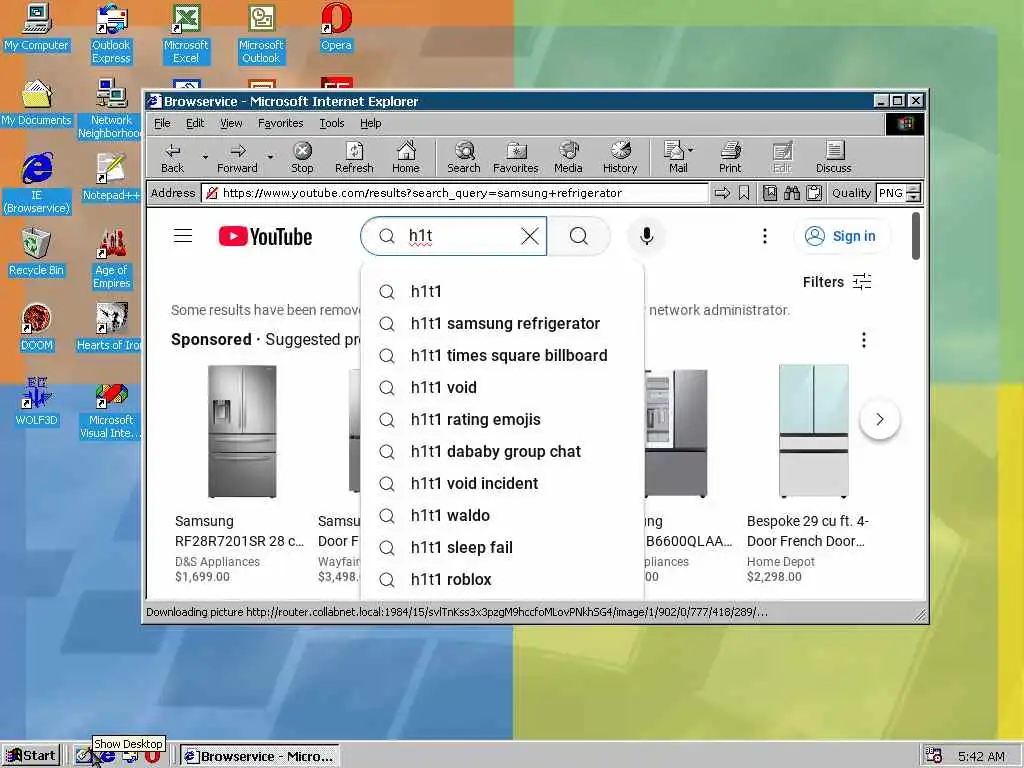Image resolution: width=1024 pixels, height=768 pixels.
Task: Adjust the Quality PNG stepper
Action: [x=914, y=193]
